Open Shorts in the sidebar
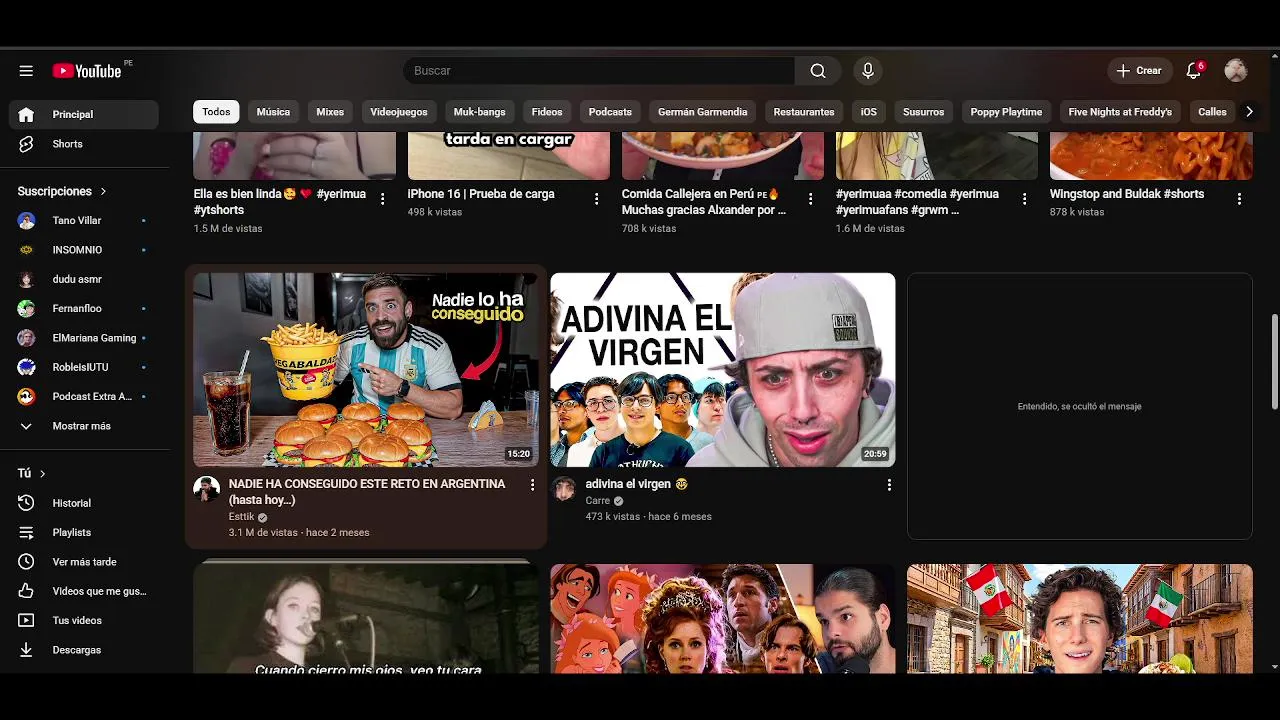This screenshot has height=720, width=1280. (x=84, y=144)
